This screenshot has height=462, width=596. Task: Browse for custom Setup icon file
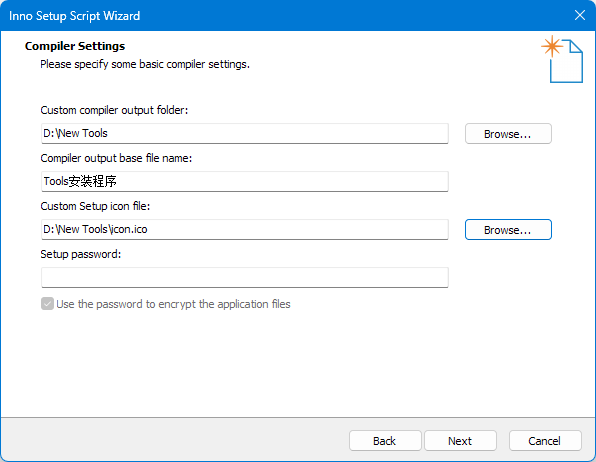pyautogui.click(x=508, y=230)
